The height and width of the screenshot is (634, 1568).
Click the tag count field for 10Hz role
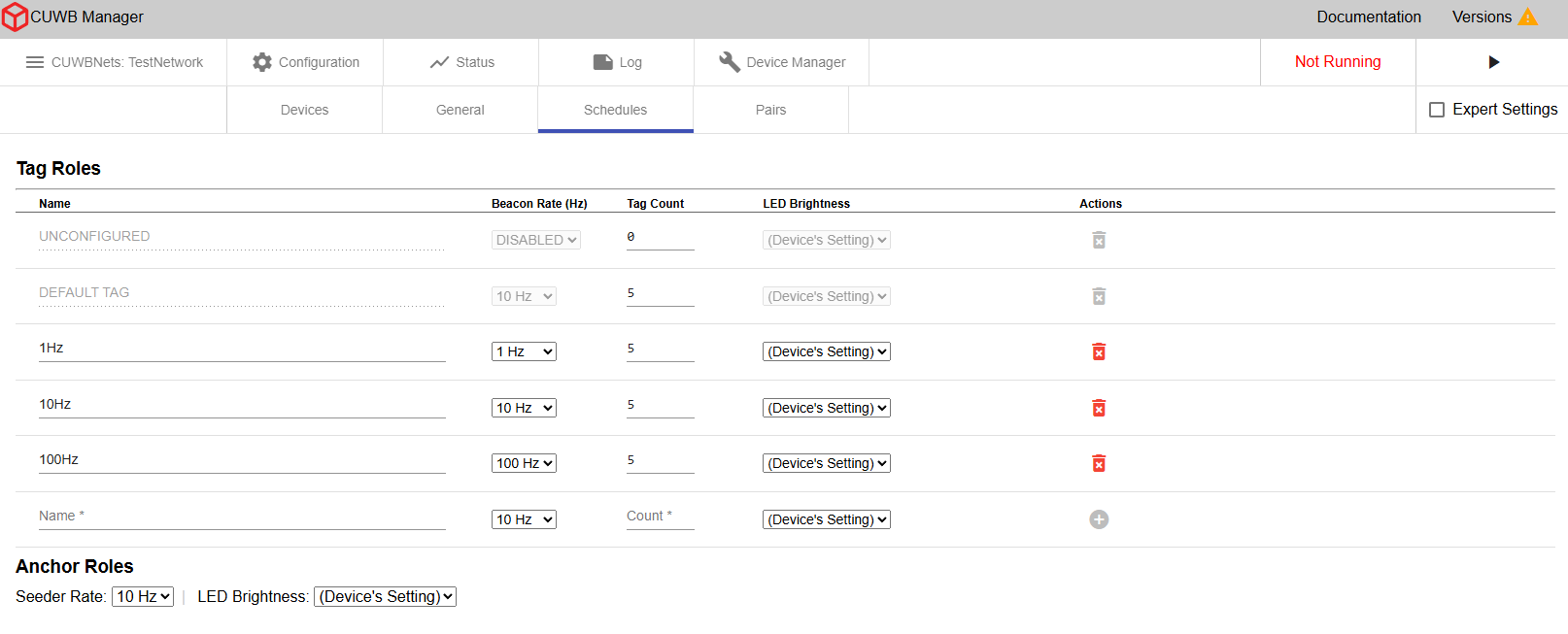click(x=660, y=405)
